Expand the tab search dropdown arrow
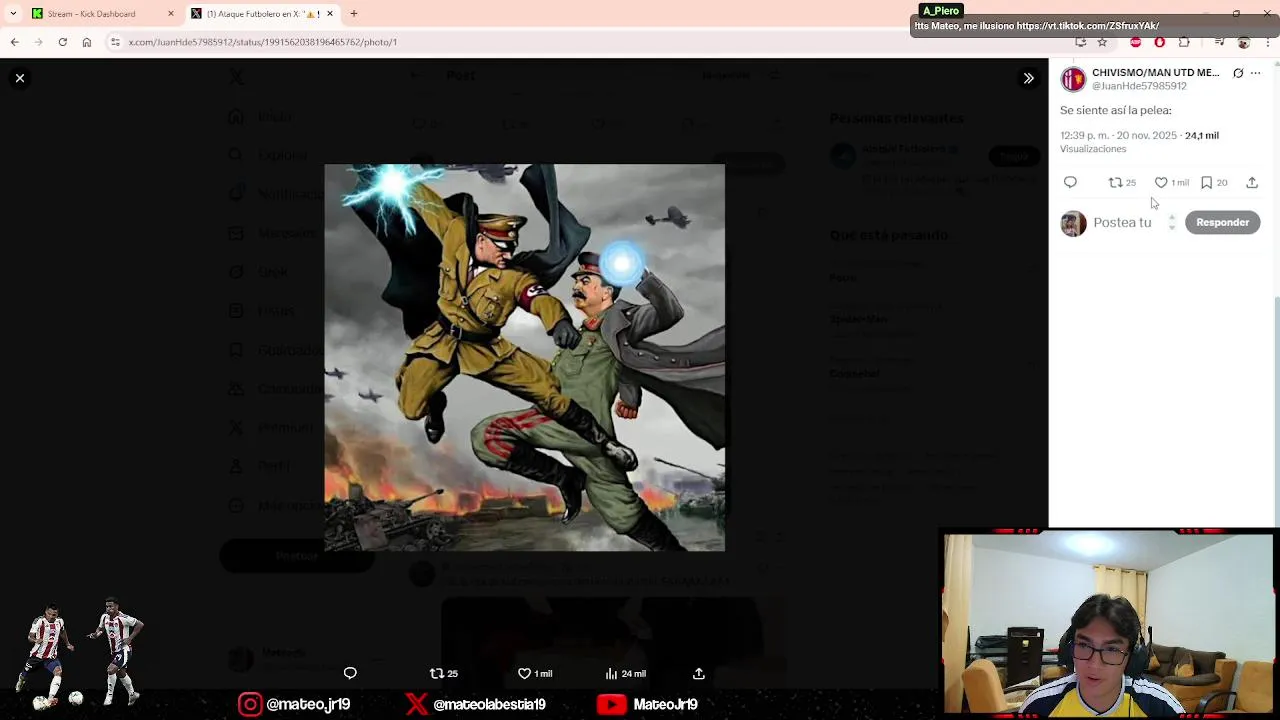The height and width of the screenshot is (720, 1280). point(12,14)
